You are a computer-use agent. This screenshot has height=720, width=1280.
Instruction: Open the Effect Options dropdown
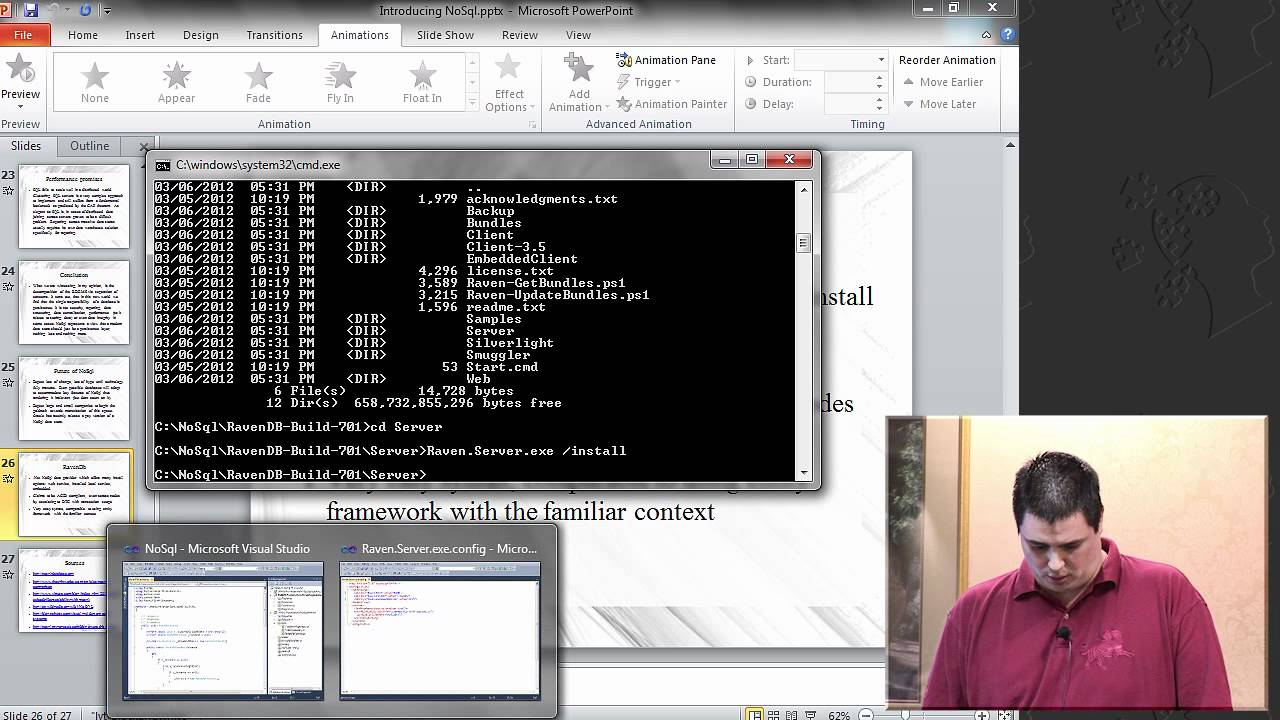click(x=509, y=83)
